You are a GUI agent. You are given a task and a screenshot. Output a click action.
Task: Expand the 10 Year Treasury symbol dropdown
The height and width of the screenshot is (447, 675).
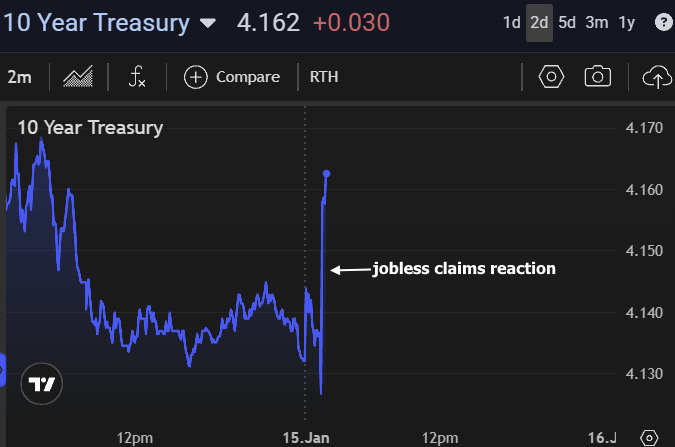(x=207, y=23)
